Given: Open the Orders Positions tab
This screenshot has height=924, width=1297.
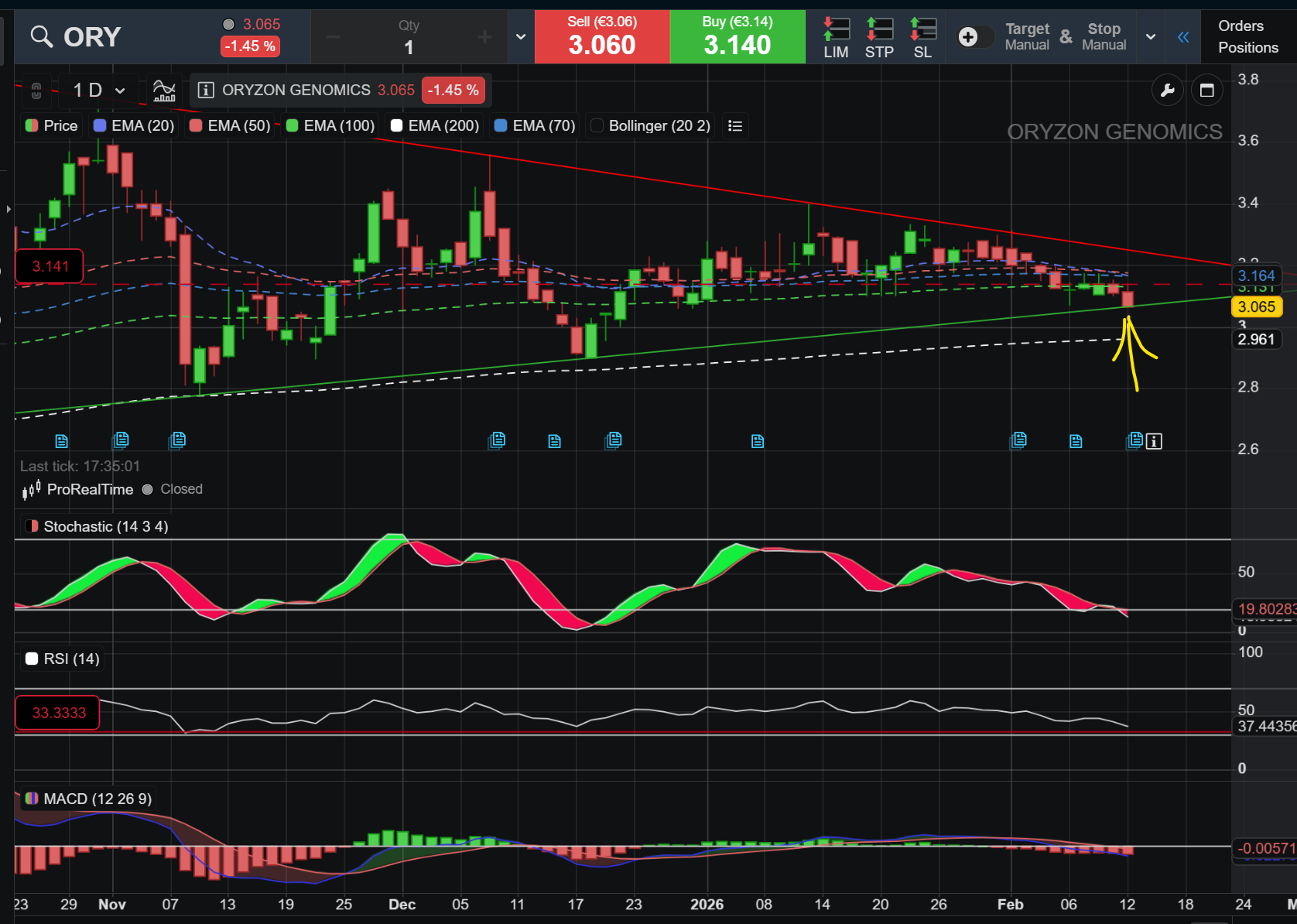Looking at the screenshot, I should (x=1248, y=36).
